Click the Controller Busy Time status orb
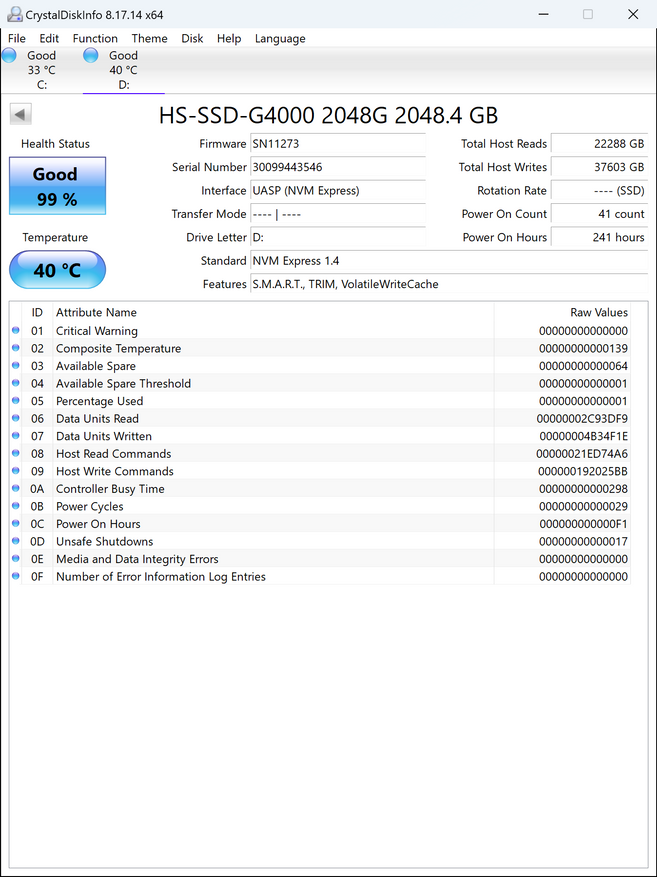This screenshot has width=657, height=877. 16,488
